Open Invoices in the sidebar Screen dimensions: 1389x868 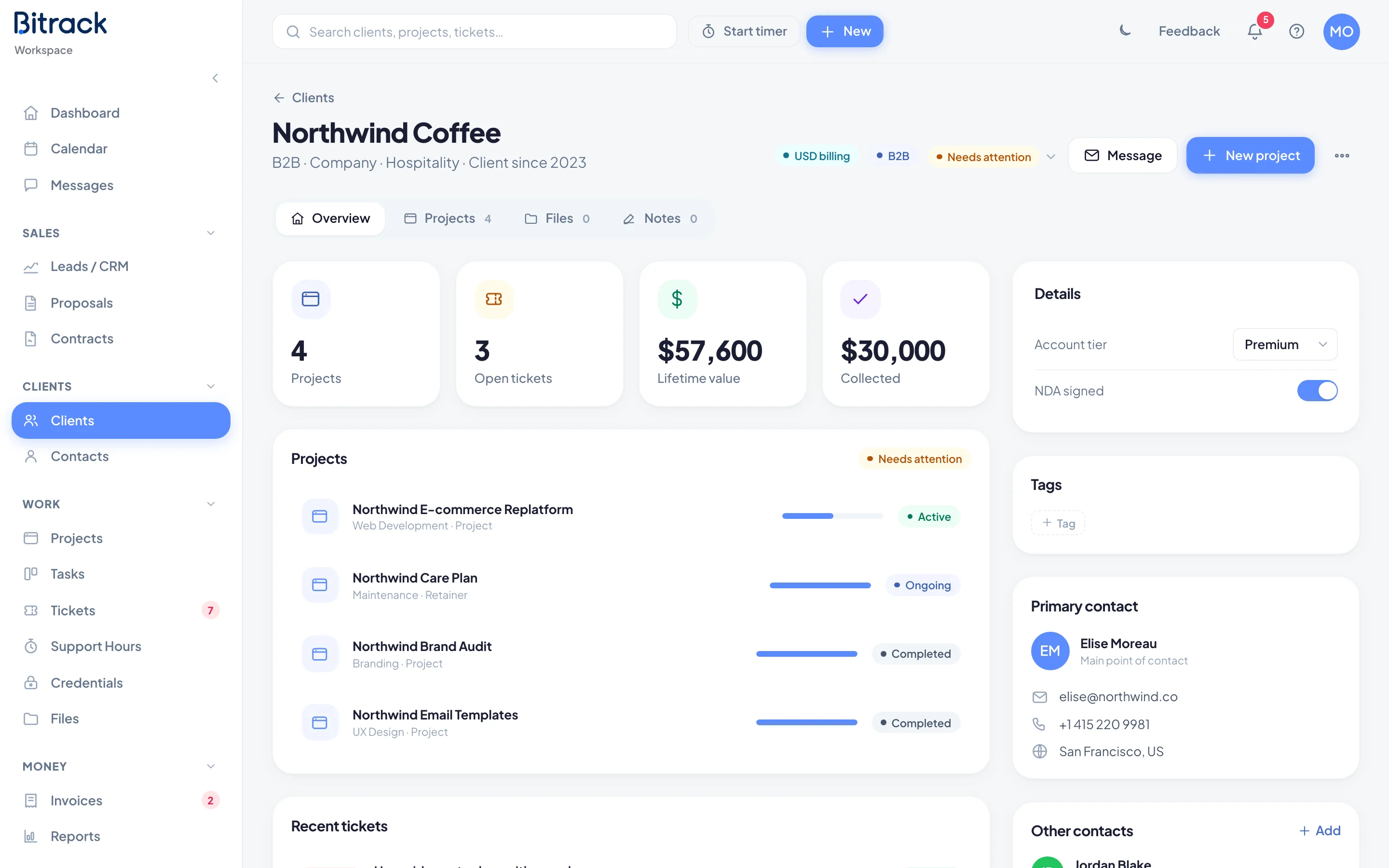coord(121,800)
